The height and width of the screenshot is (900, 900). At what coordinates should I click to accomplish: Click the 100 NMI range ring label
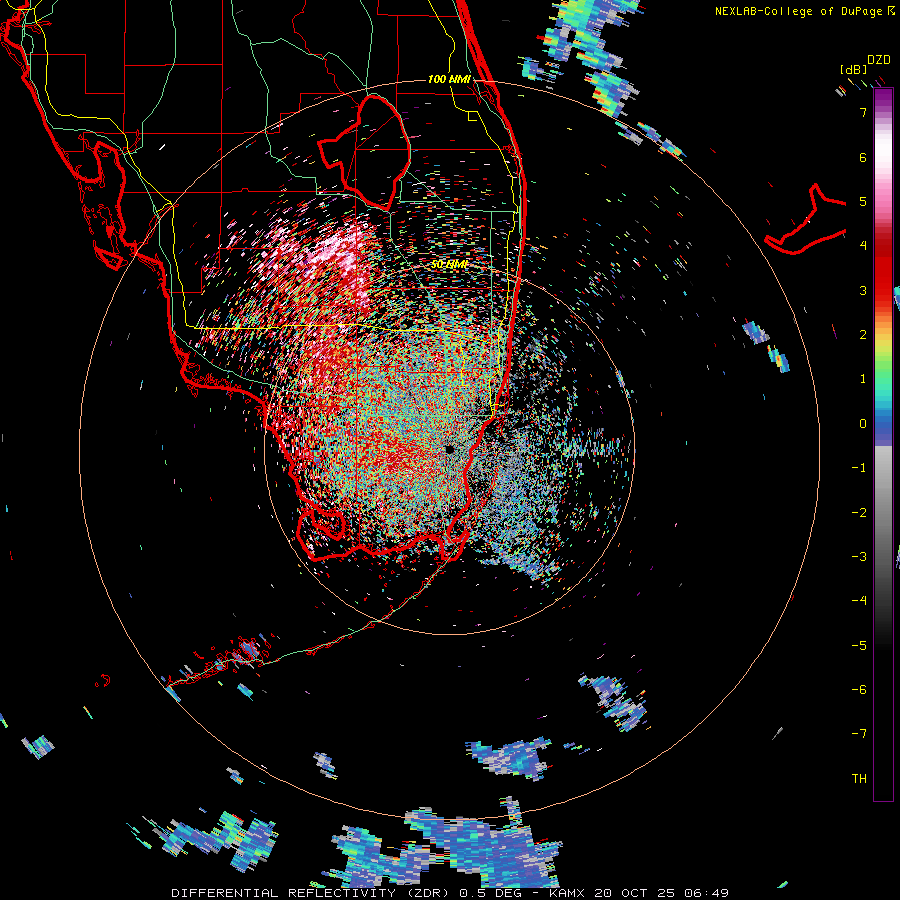[449, 79]
